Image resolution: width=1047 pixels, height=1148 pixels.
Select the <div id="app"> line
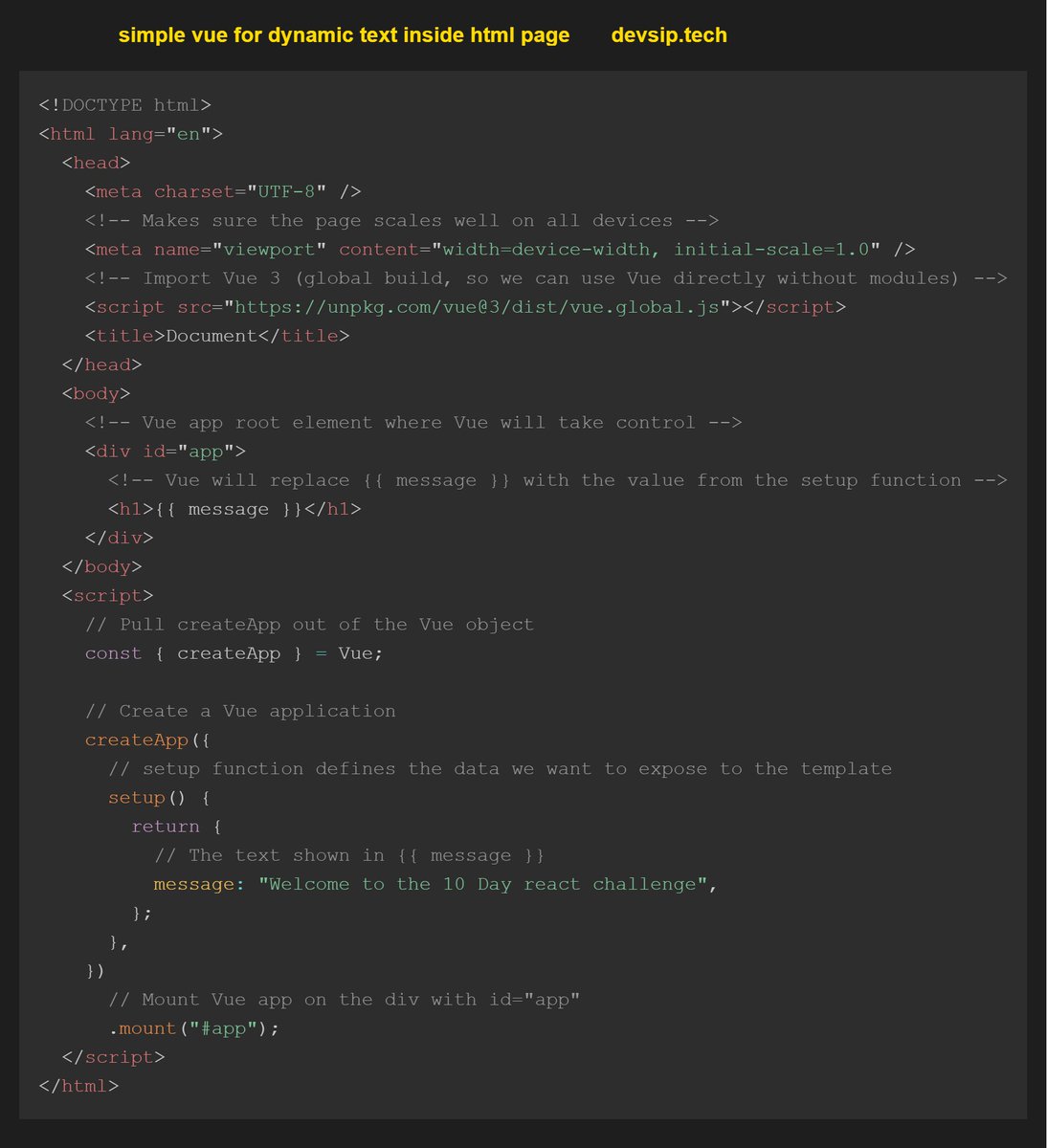click(x=166, y=451)
